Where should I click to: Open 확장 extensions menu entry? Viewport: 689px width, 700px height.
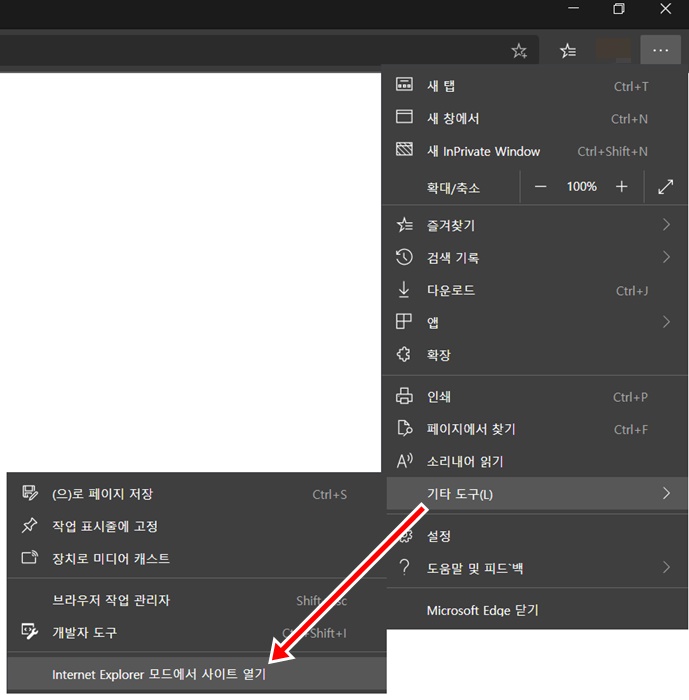point(535,355)
